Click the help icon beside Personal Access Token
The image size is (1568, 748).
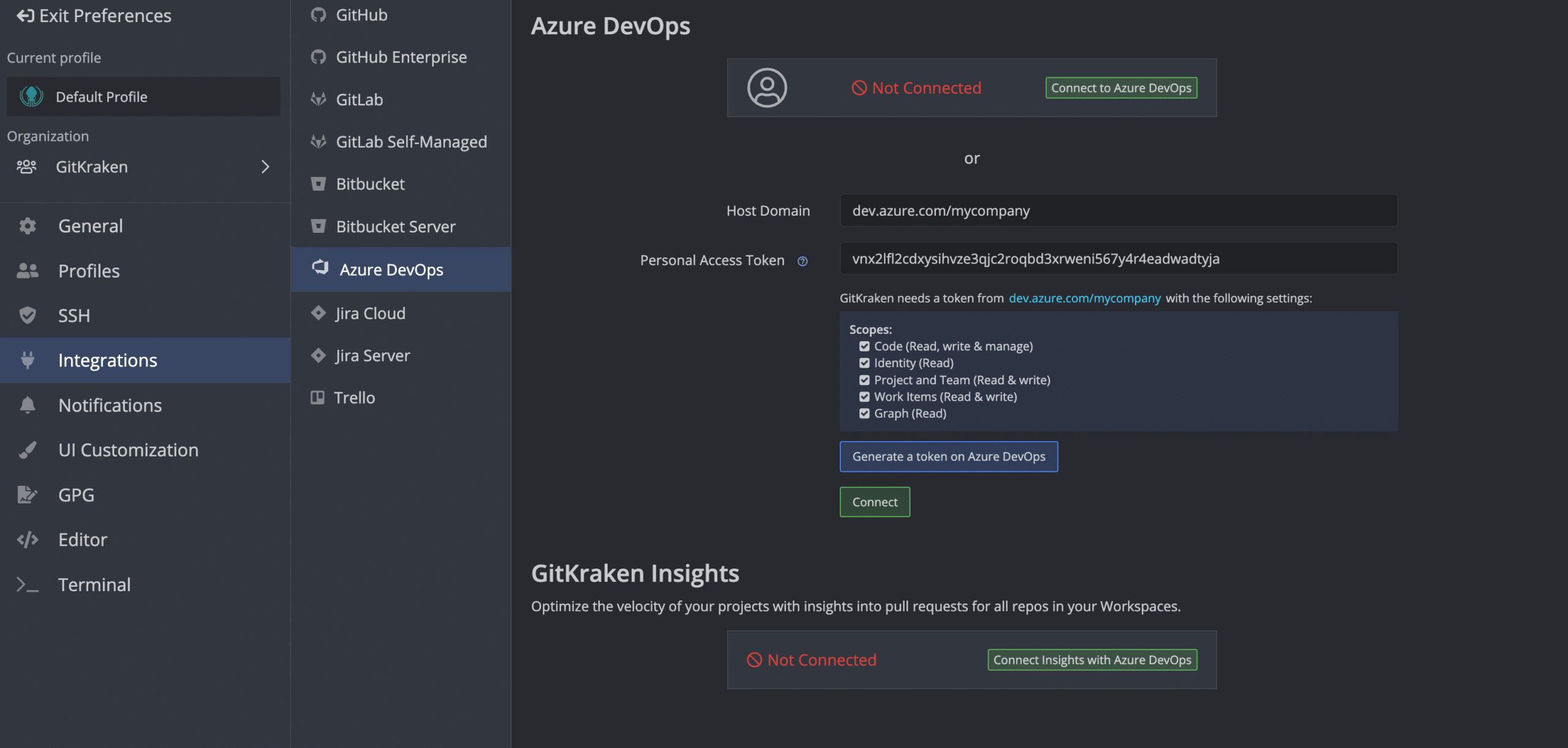click(802, 262)
